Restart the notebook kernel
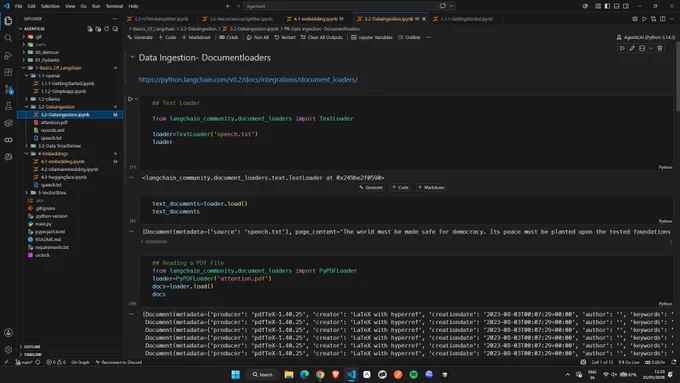This screenshot has width=680, height=383. pos(285,37)
